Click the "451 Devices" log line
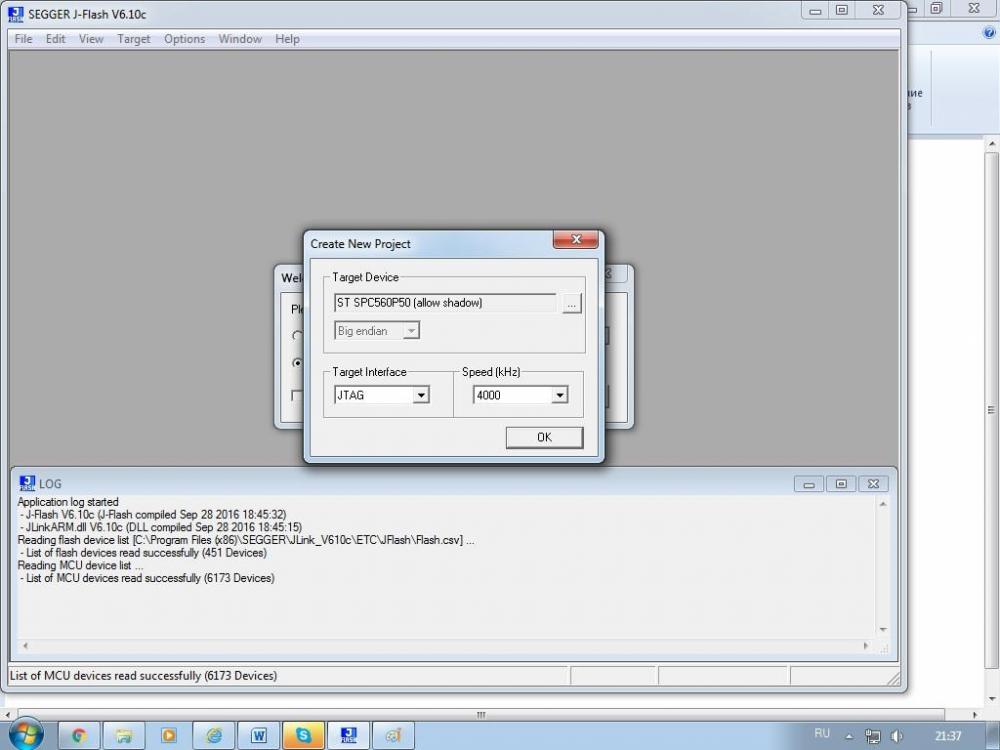The width and height of the screenshot is (1000, 750). click(x=143, y=553)
